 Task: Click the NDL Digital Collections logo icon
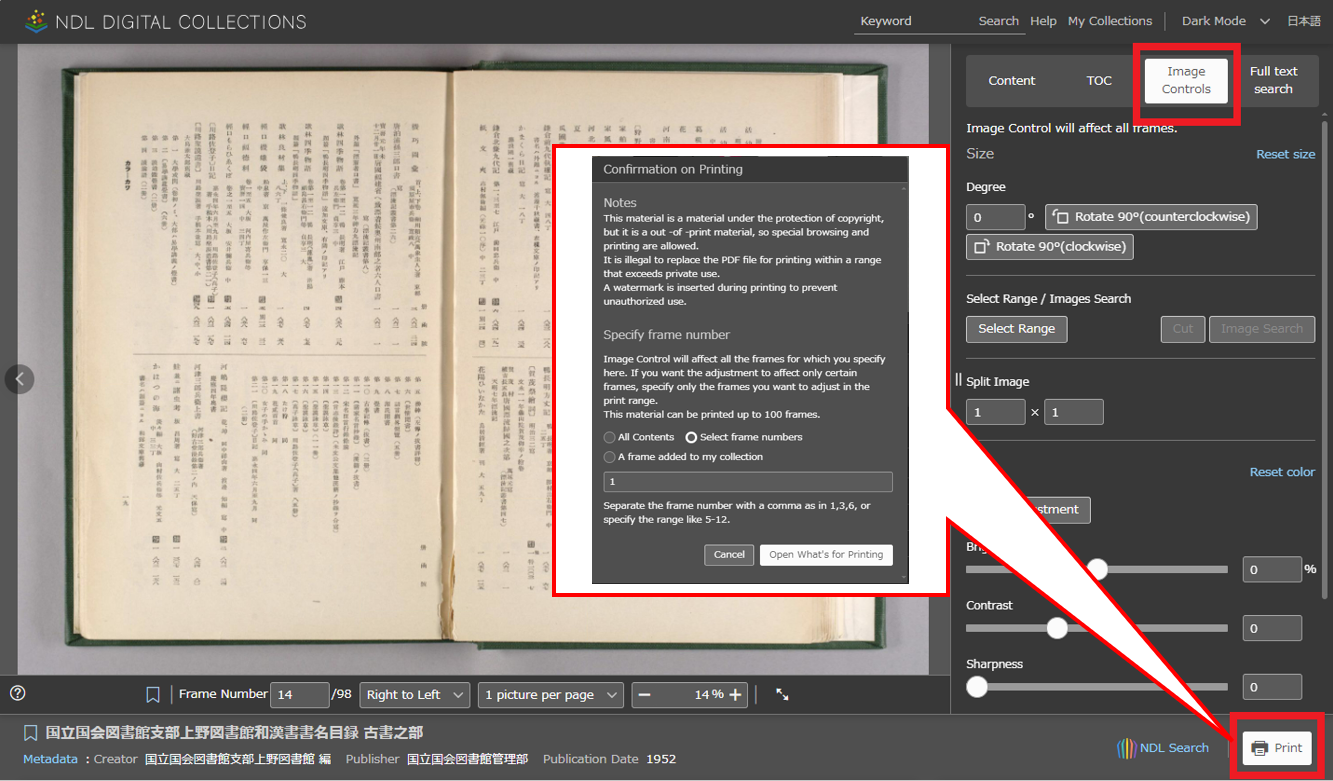click(x=36, y=21)
